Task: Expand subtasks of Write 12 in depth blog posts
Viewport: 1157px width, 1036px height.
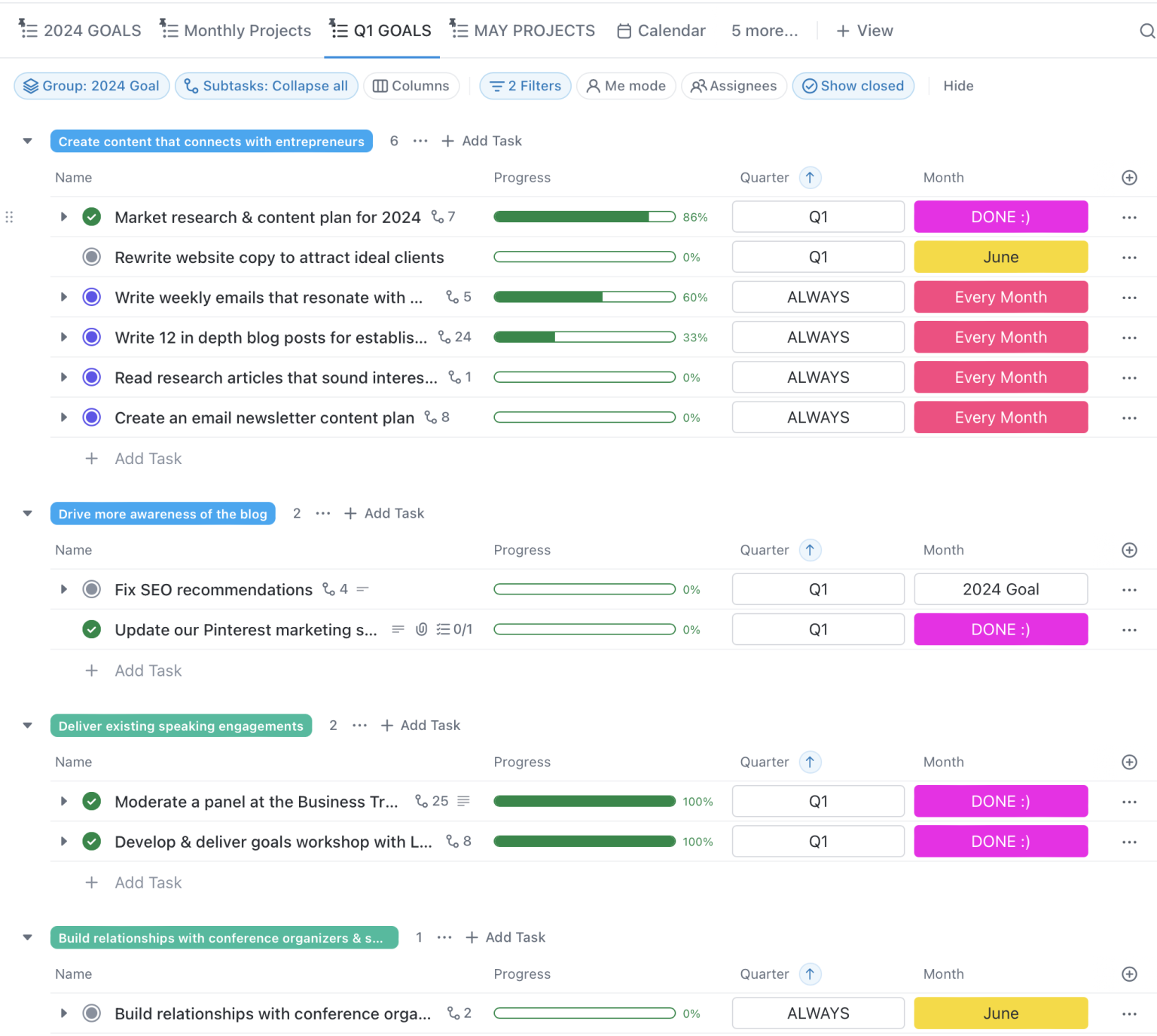Action: [64, 337]
